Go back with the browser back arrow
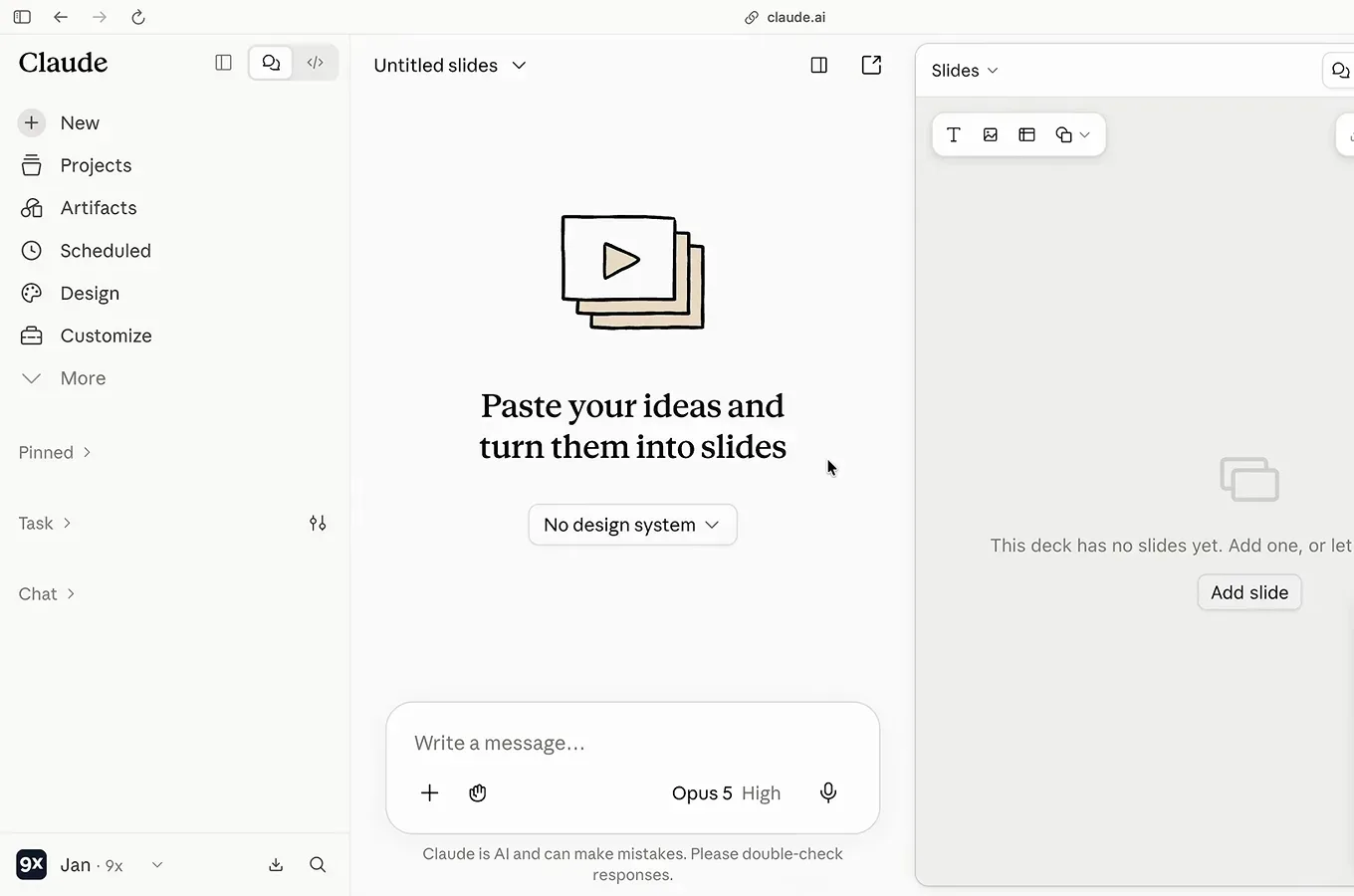 coord(61,17)
